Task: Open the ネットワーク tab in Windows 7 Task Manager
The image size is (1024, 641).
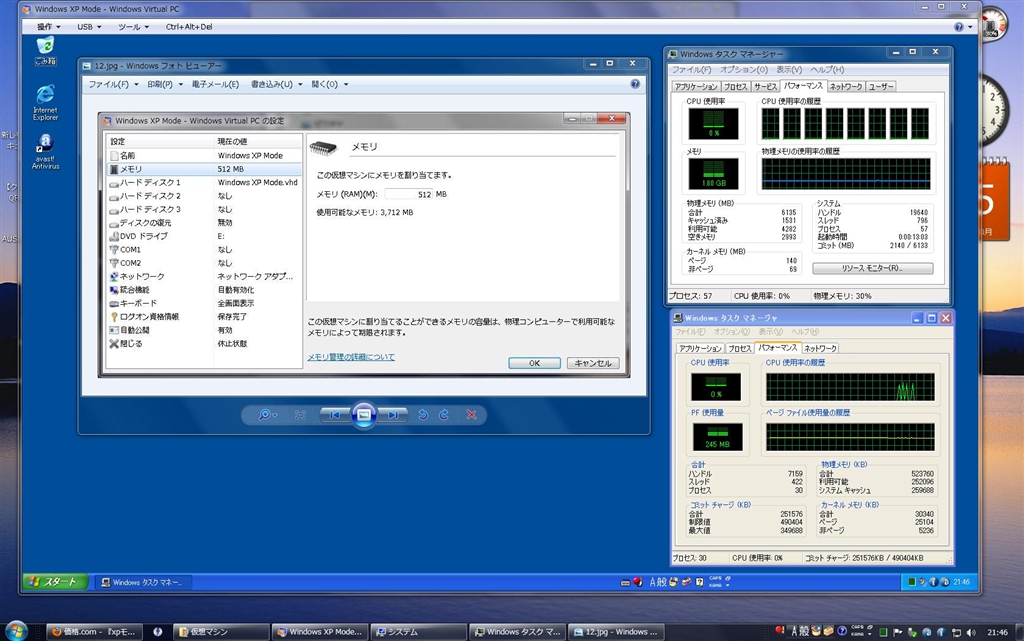Action: pyautogui.click(x=846, y=87)
